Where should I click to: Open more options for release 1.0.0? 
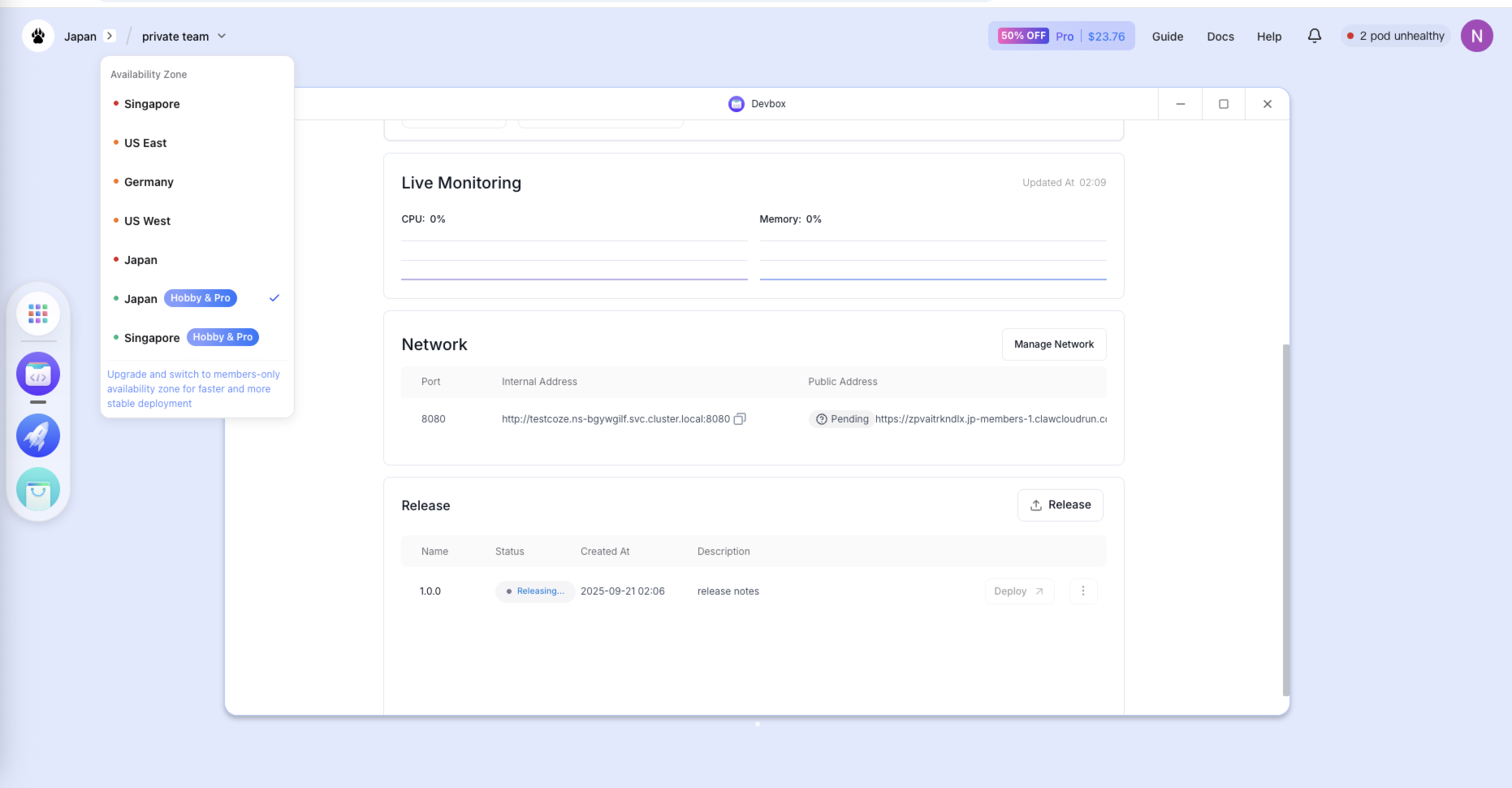pyautogui.click(x=1082, y=591)
